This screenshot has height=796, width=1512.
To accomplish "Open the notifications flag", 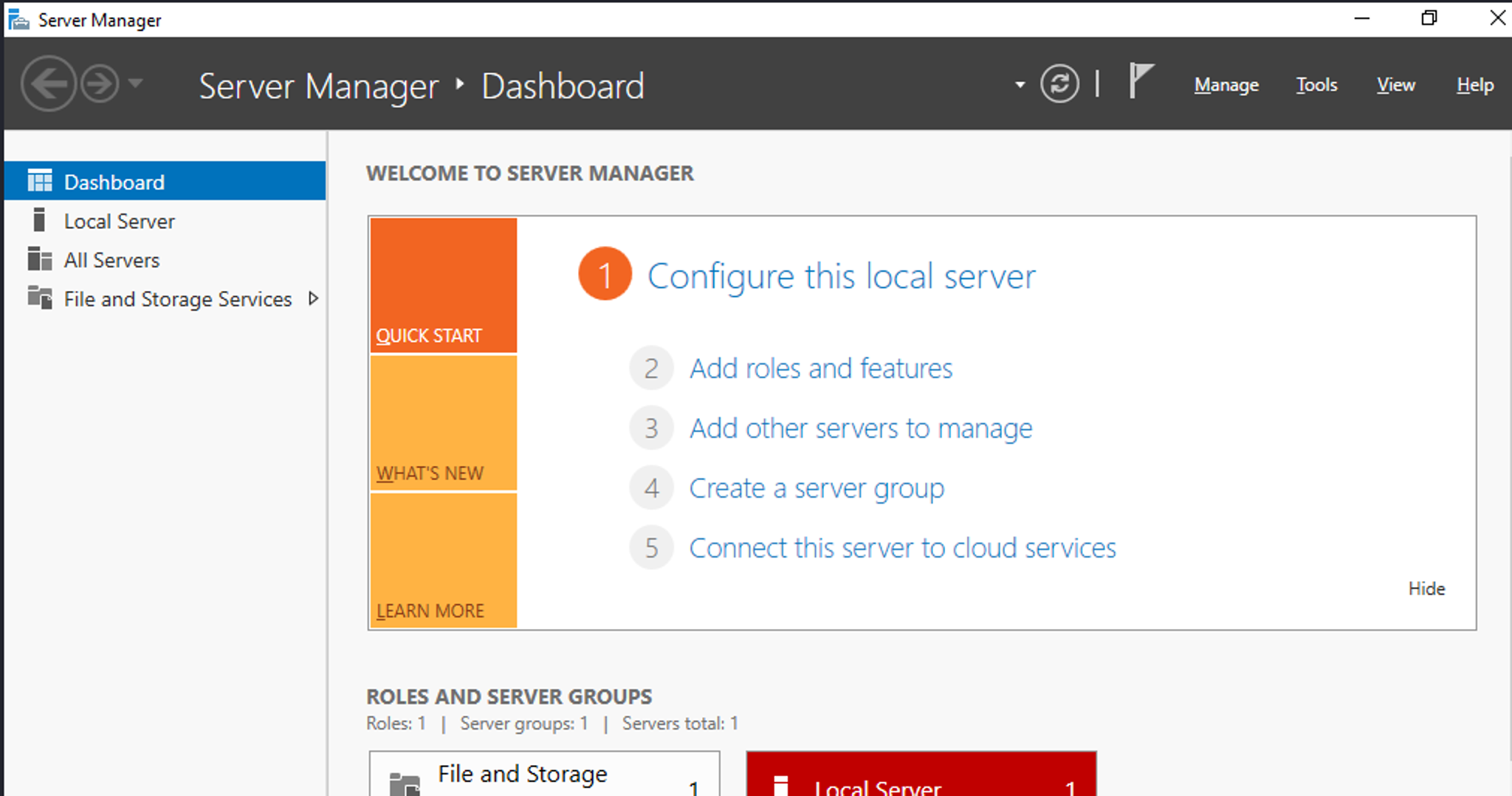I will (x=1141, y=81).
